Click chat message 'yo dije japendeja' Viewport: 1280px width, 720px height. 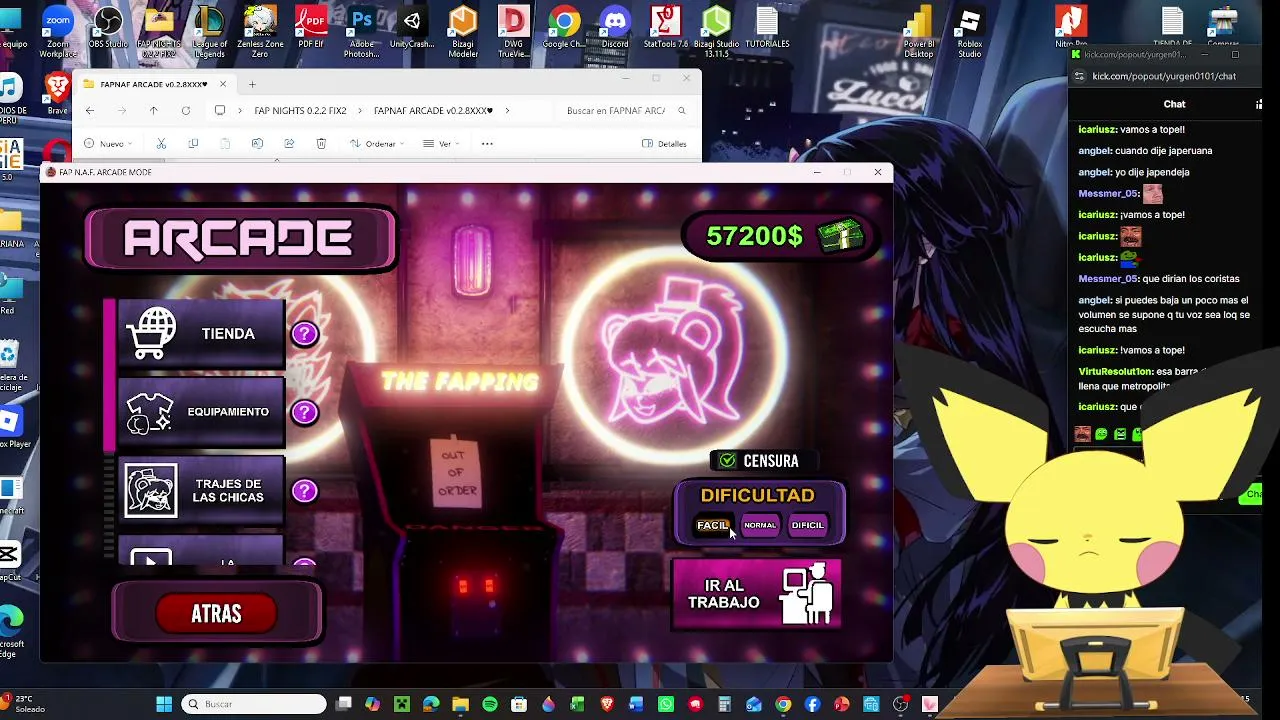1152,172
